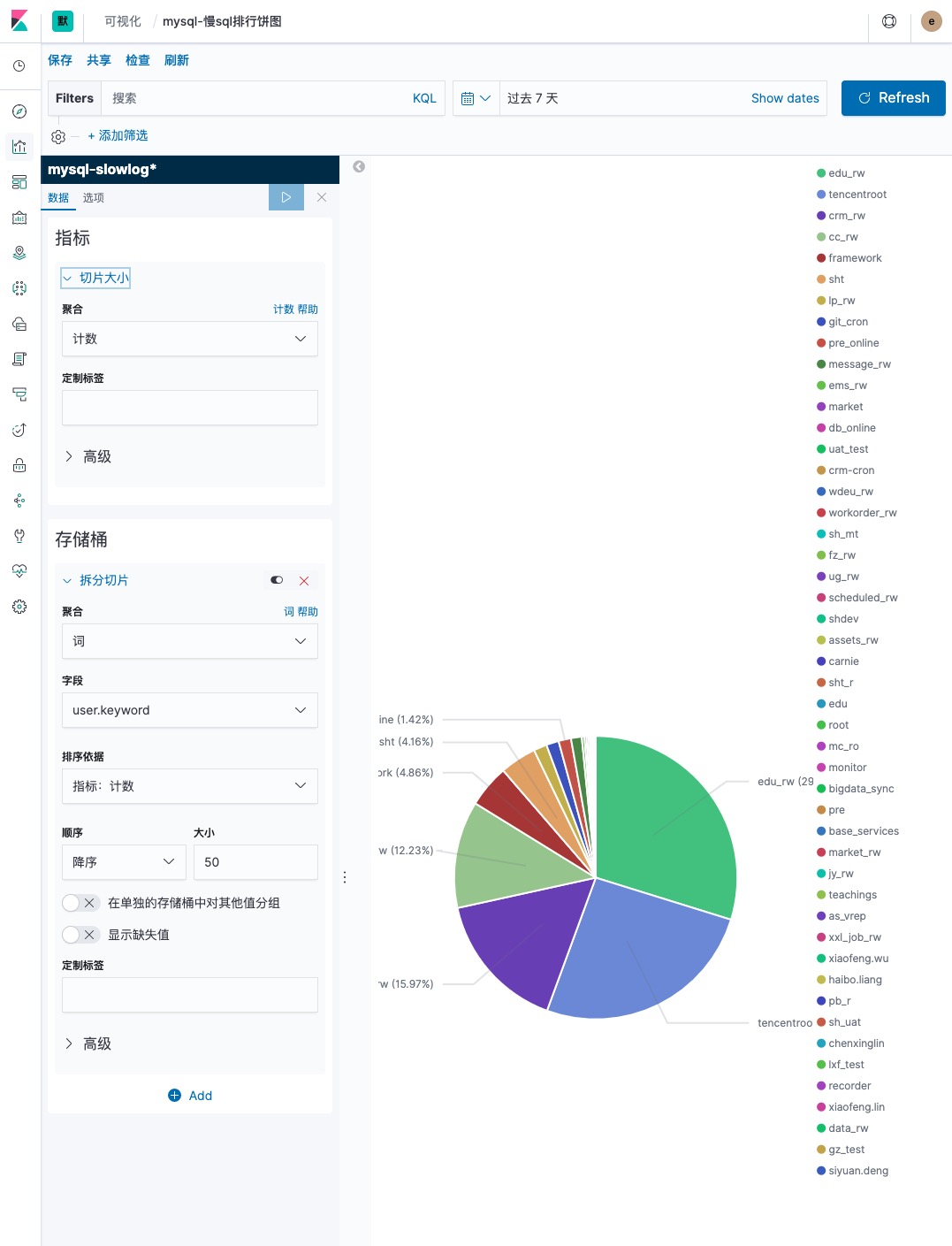
Task: Open SIEM lock icon in sidebar
Action: click(19, 465)
